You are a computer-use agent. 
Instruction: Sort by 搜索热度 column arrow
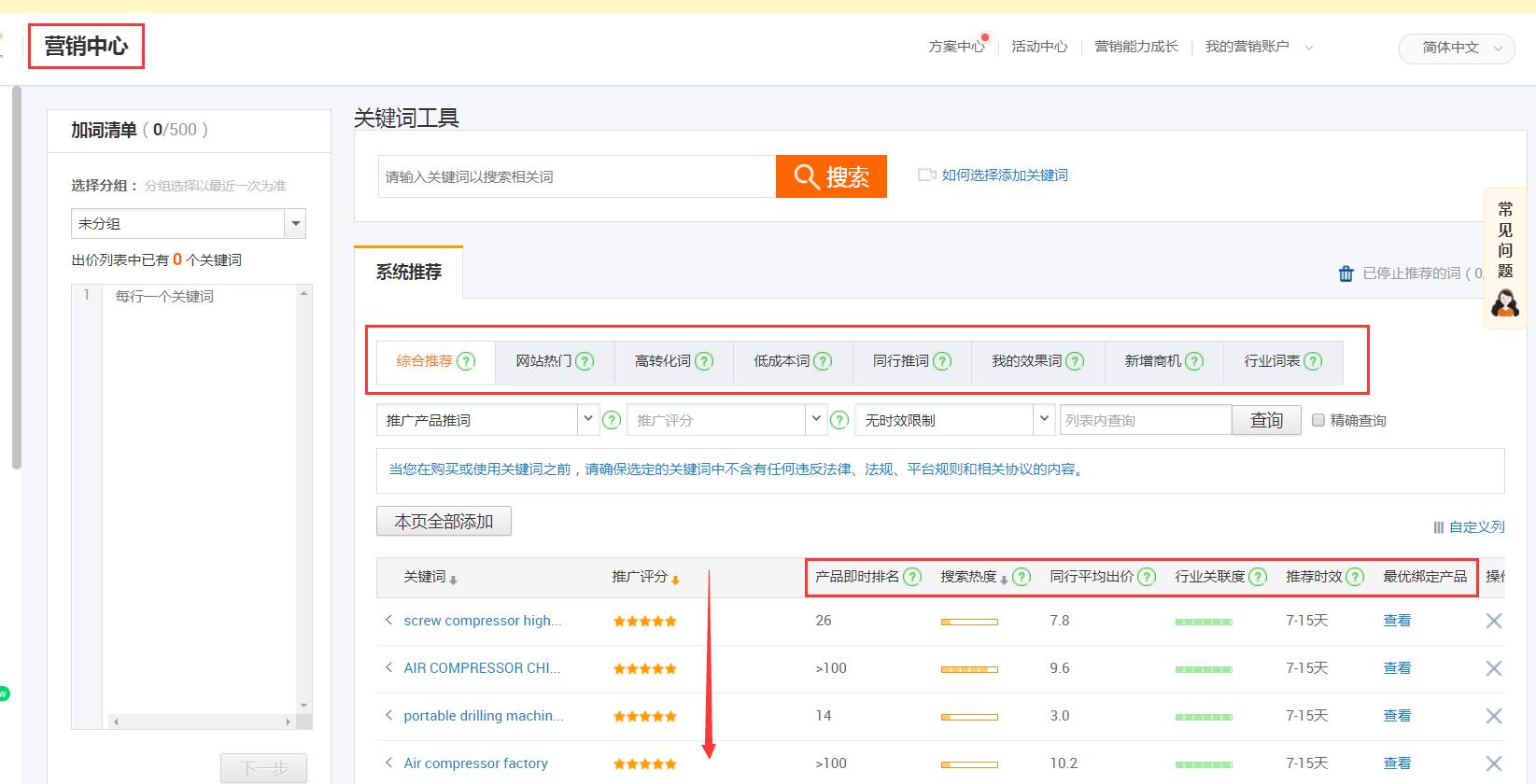[x=1004, y=581]
